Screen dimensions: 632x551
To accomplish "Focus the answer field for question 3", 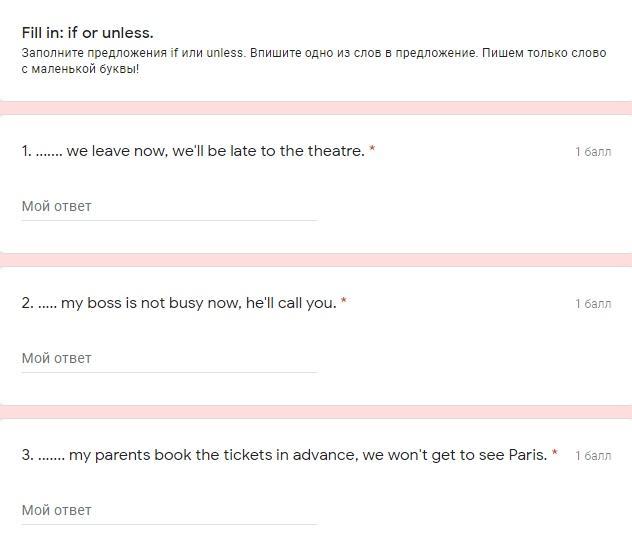I will pyautogui.click(x=169, y=511).
